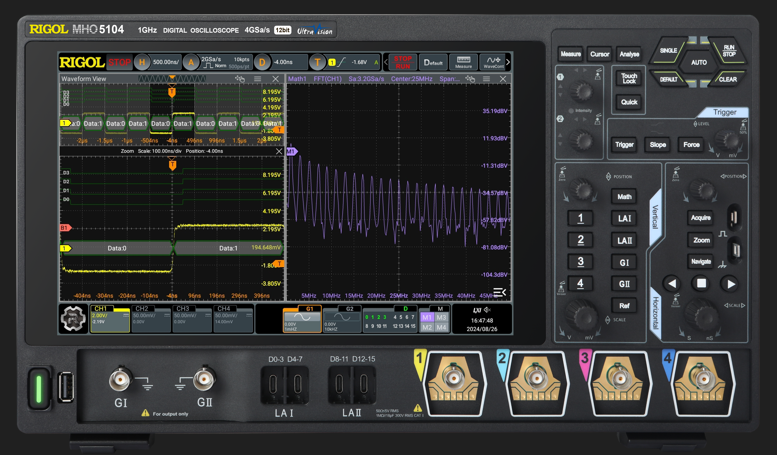777x455 pixels.
Task: Click the Cursor front panel button
Action: click(600, 54)
